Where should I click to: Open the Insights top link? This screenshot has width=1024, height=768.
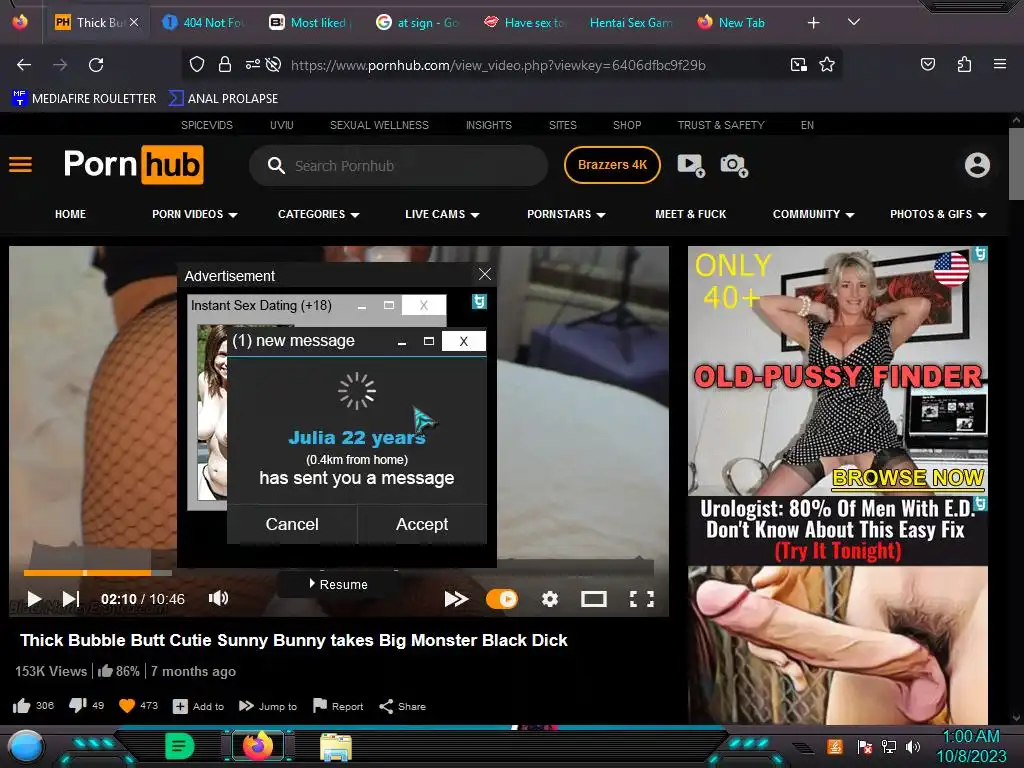click(x=488, y=125)
